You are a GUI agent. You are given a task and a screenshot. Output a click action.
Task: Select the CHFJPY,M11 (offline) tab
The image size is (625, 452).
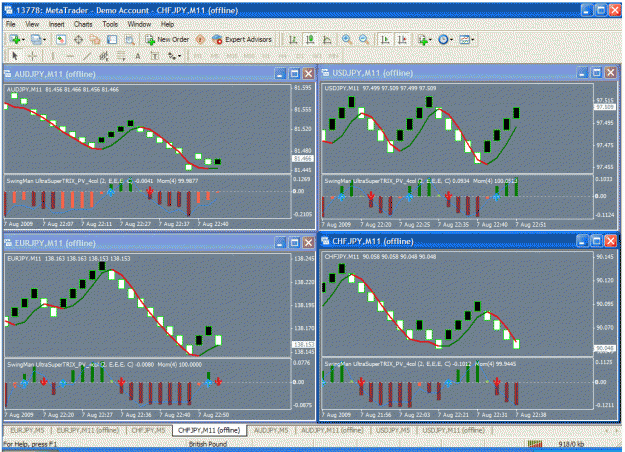(x=209, y=430)
